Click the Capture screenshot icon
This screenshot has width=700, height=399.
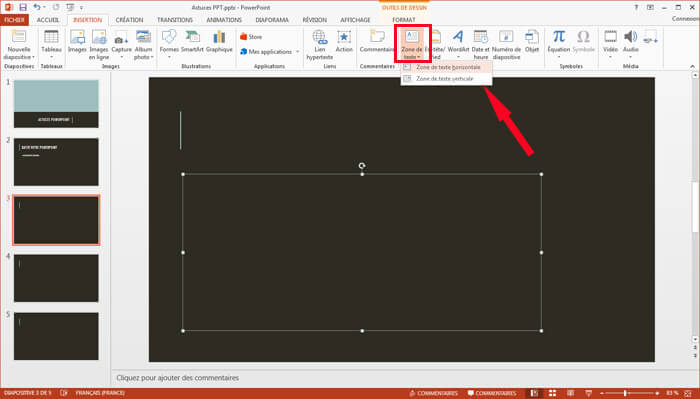click(121, 37)
